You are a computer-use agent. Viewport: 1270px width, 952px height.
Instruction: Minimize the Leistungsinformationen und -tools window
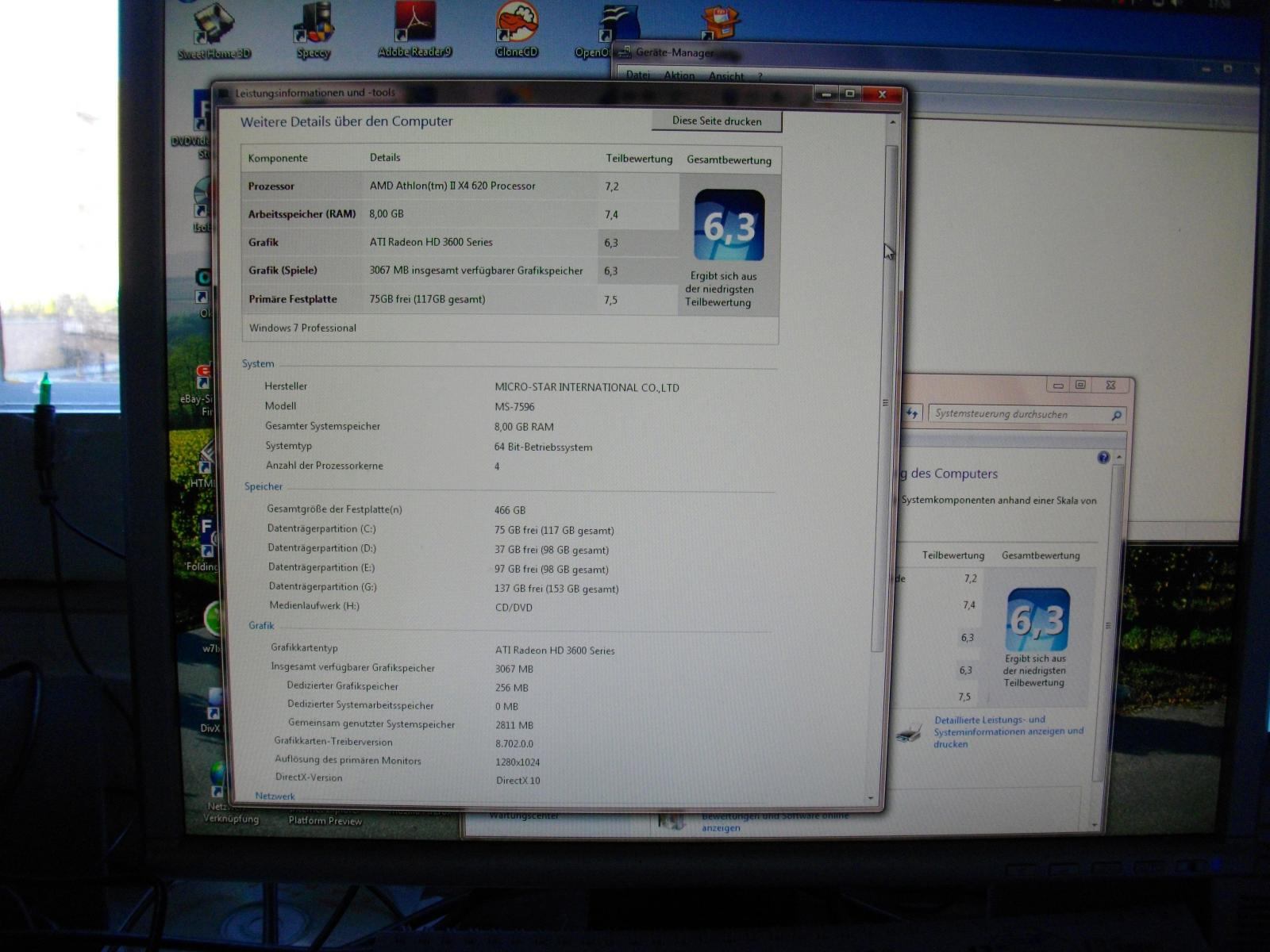click(826, 94)
